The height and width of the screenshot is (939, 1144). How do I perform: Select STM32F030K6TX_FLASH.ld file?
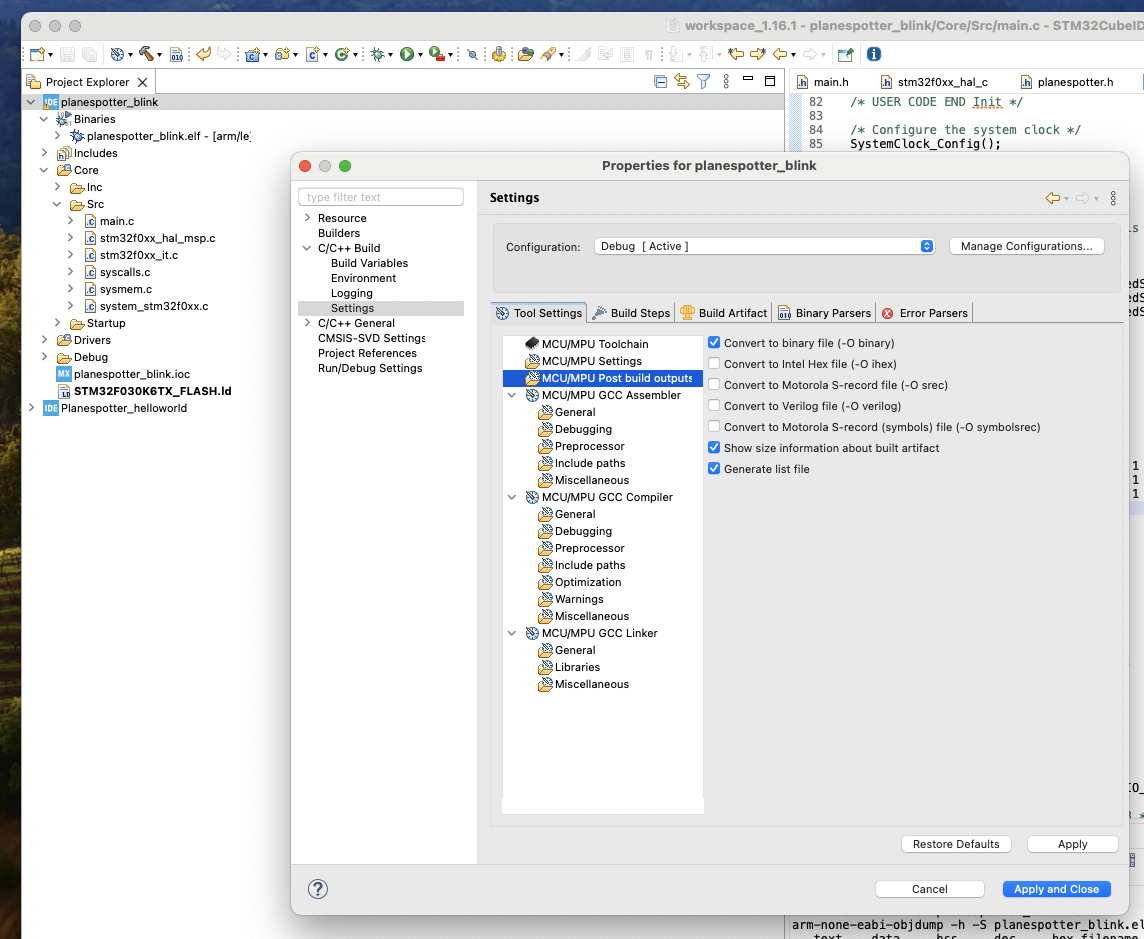pyautogui.click(x=152, y=390)
